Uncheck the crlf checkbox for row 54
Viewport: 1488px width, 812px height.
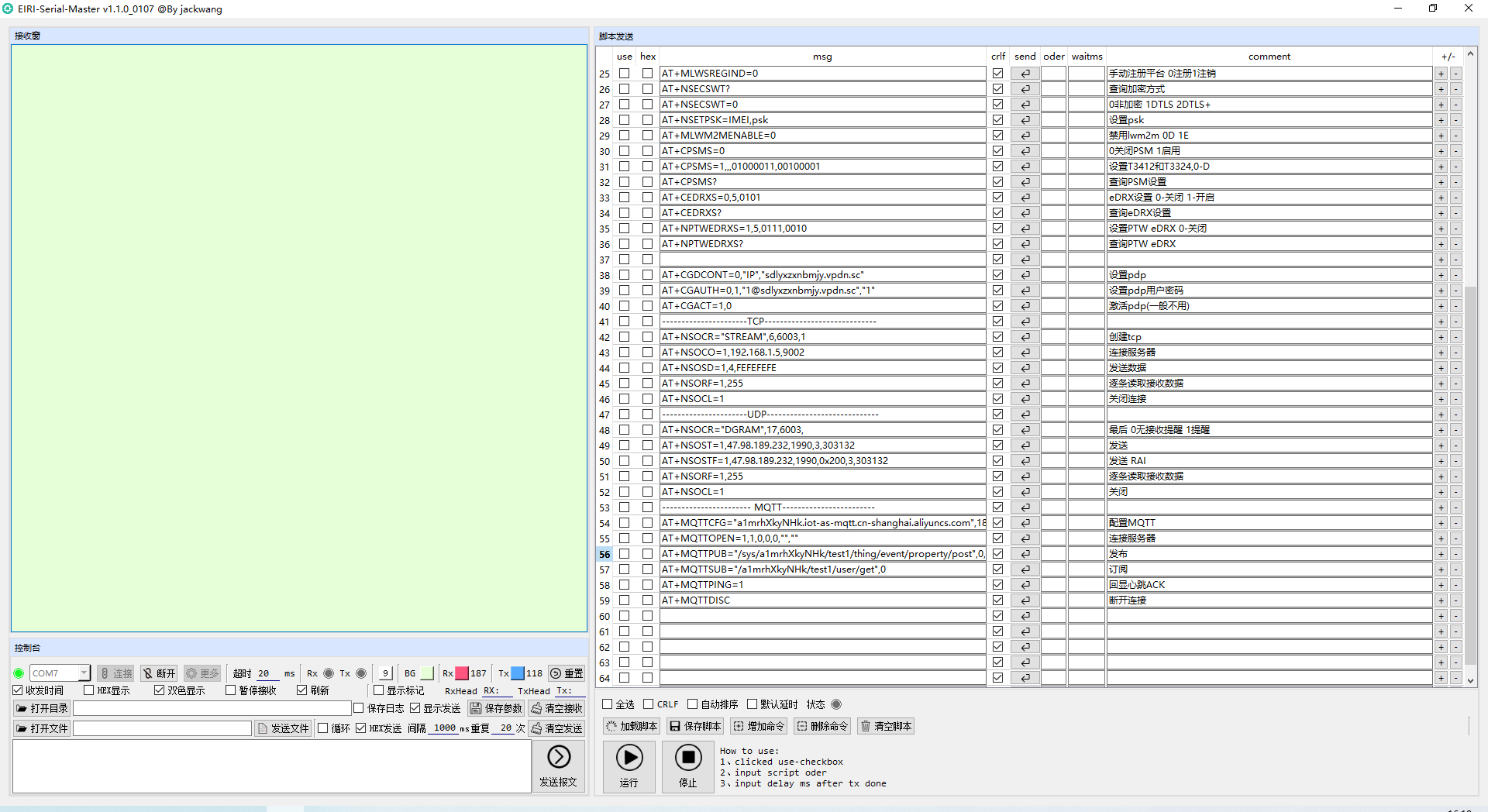pos(997,523)
